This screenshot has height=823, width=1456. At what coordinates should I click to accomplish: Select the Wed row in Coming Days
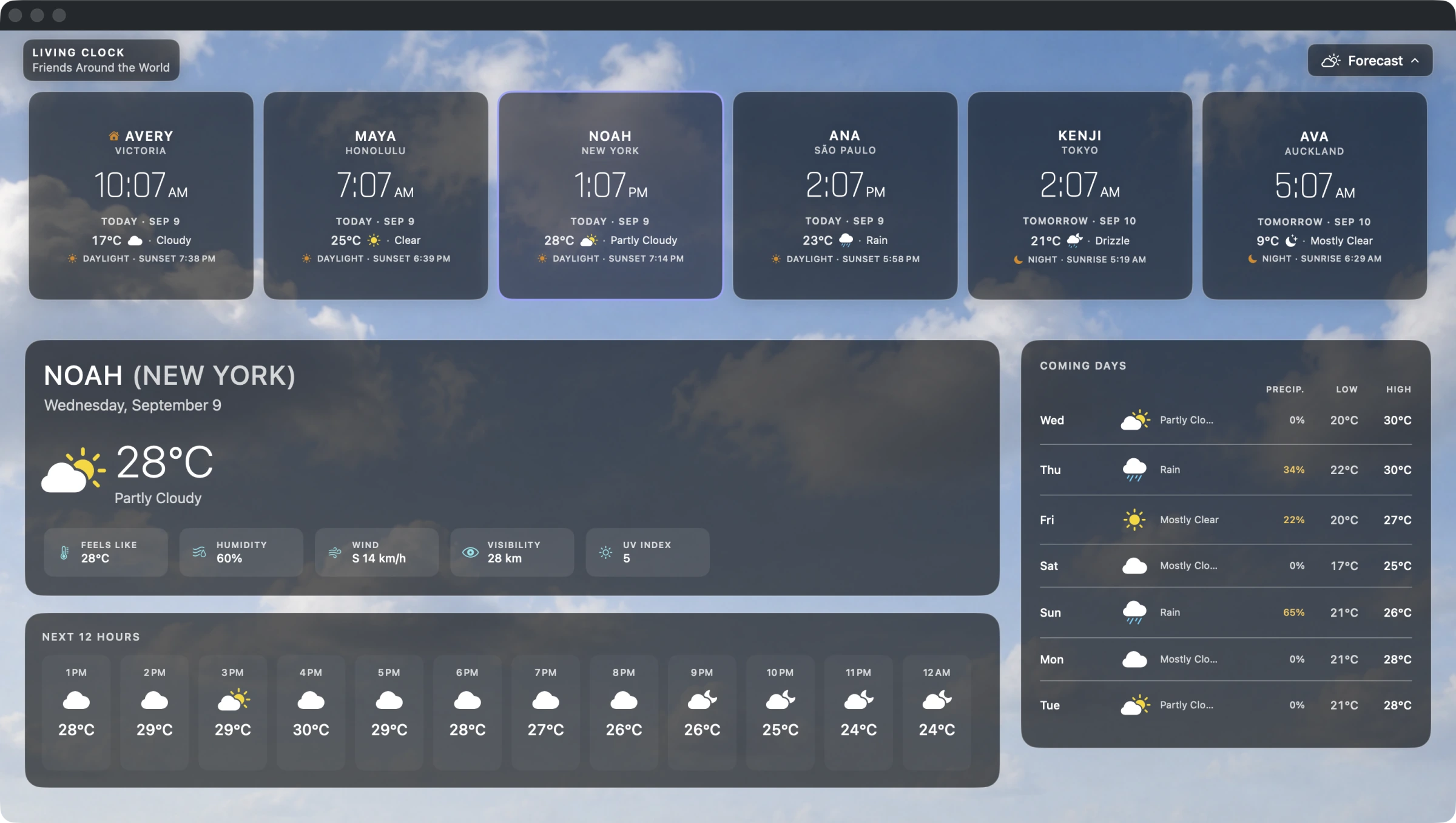pyautogui.click(x=1225, y=420)
